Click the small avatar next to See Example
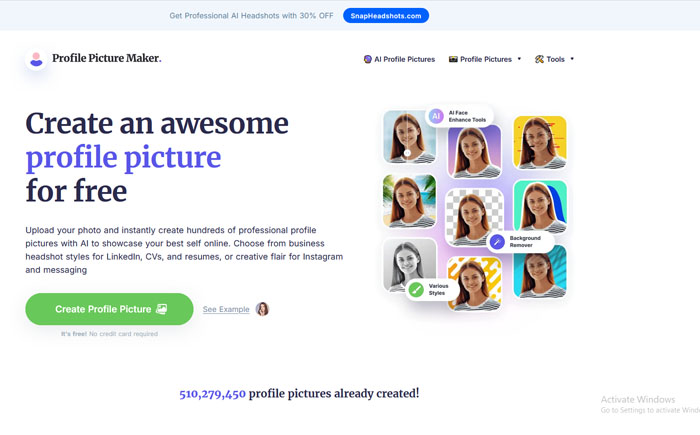700x435 pixels. pyautogui.click(x=262, y=309)
